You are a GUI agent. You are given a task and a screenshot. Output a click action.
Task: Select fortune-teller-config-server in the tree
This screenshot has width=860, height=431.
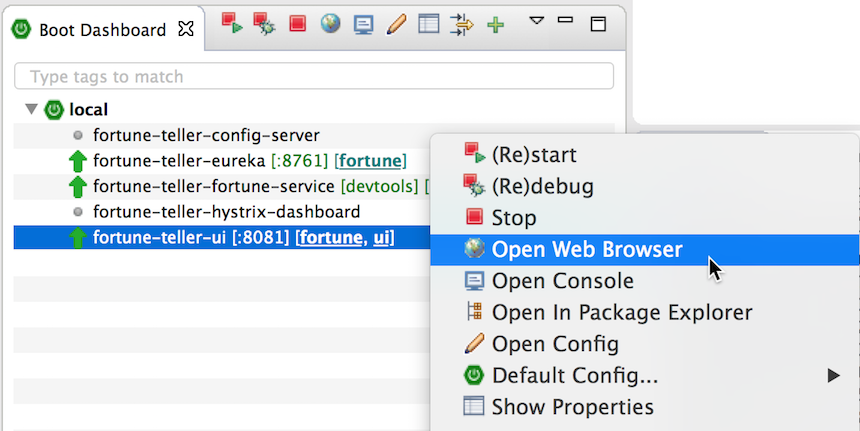click(206, 135)
